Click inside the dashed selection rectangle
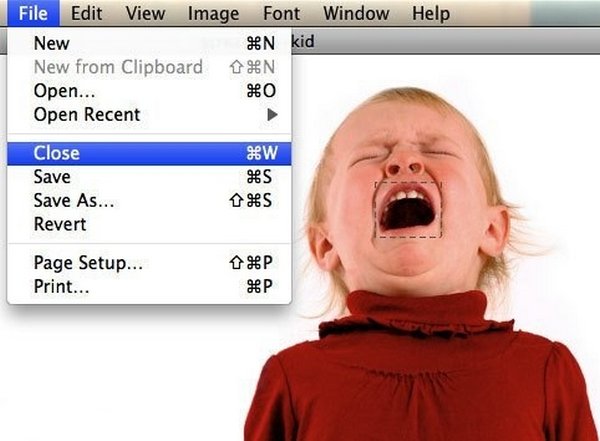 coord(408,210)
